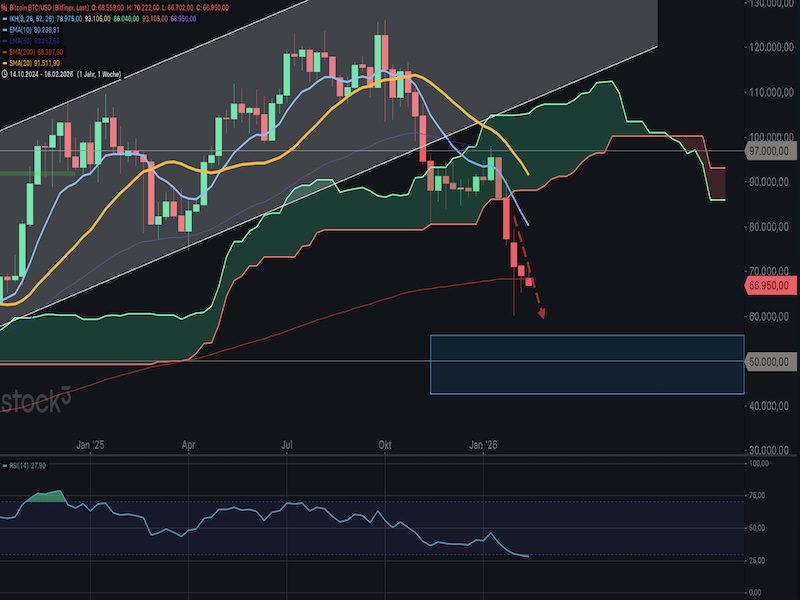Click the Bitcoin BTC/USD candlestick icon in legend
Image resolution: width=800 pixels, height=600 pixels.
pos(5,7)
